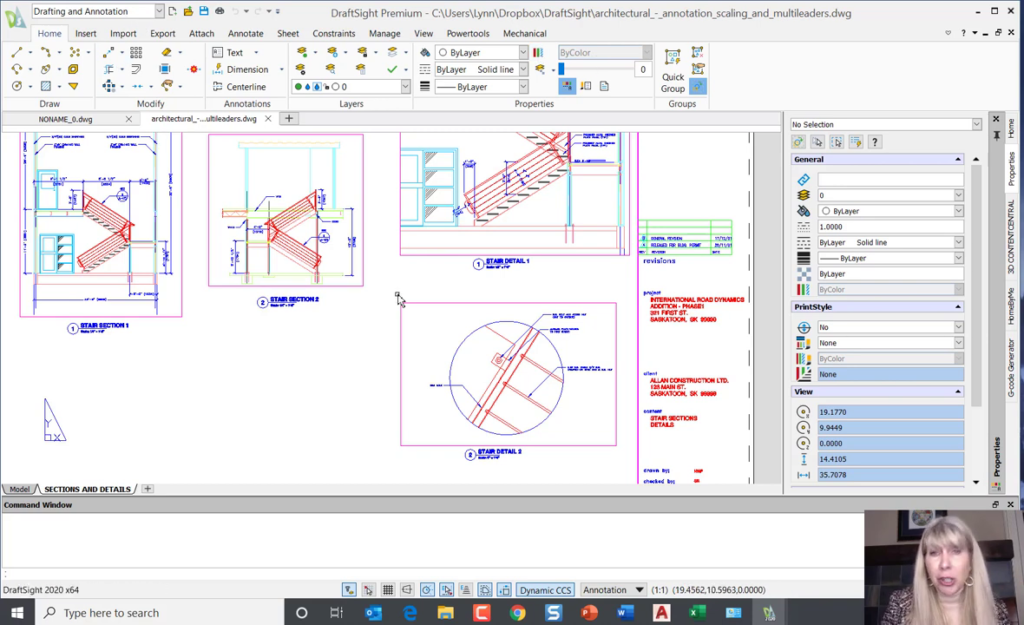Select the Line drawing tool
Screen dimensions: 1024x625
17,52
